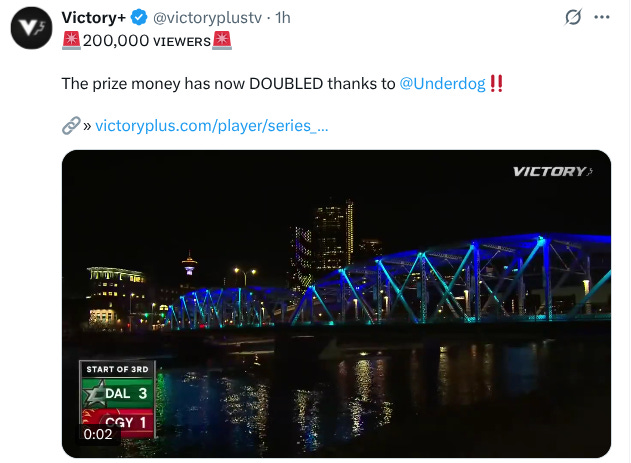Click the START OF 3RD banner
Screen dimensions: 631x463
[x=117, y=369]
